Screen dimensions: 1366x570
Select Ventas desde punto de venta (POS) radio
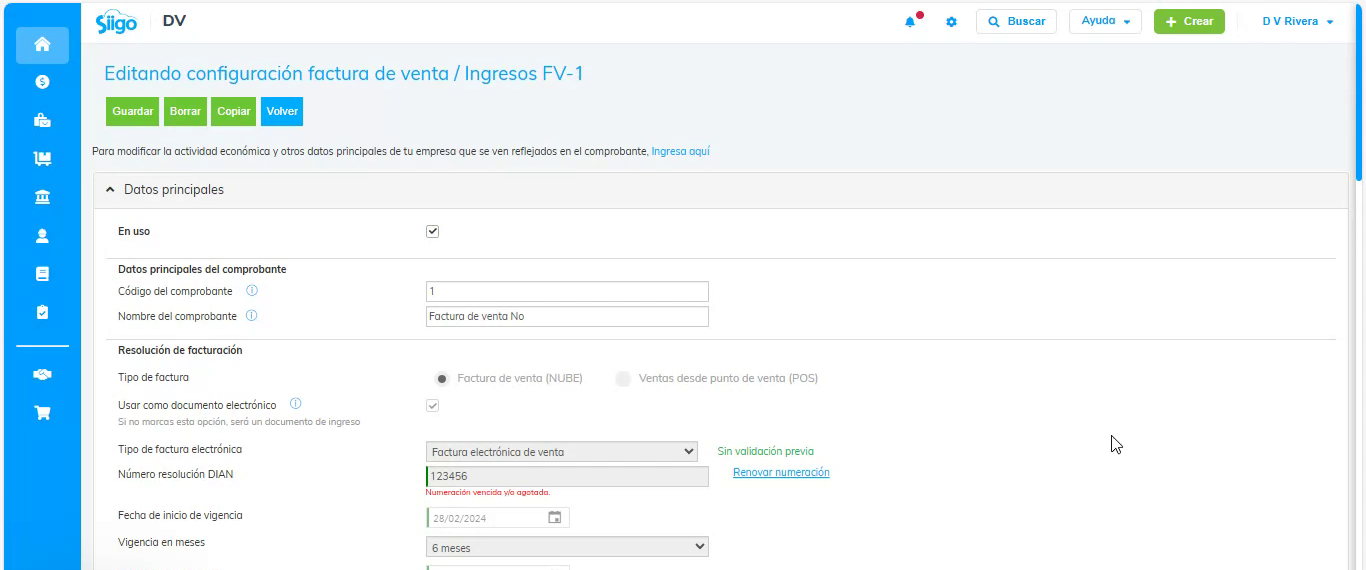(623, 379)
